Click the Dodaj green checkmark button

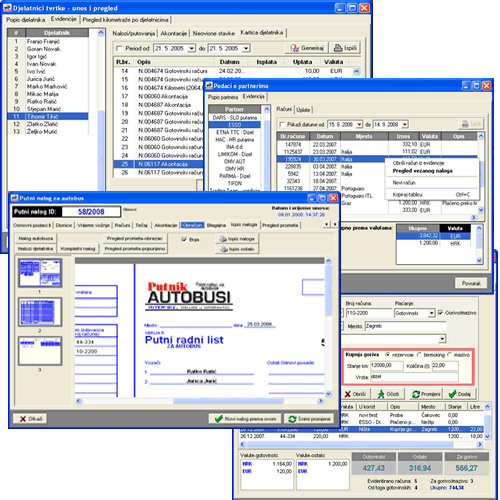click(460, 394)
